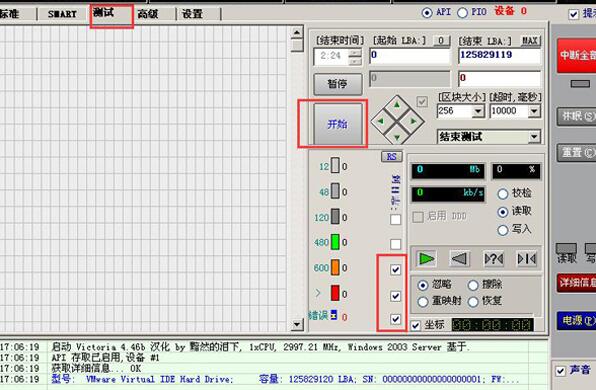Toggle the checkbox beside the 错误 row
The height and width of the screenshot is (390, 596).
coord(395,319)
